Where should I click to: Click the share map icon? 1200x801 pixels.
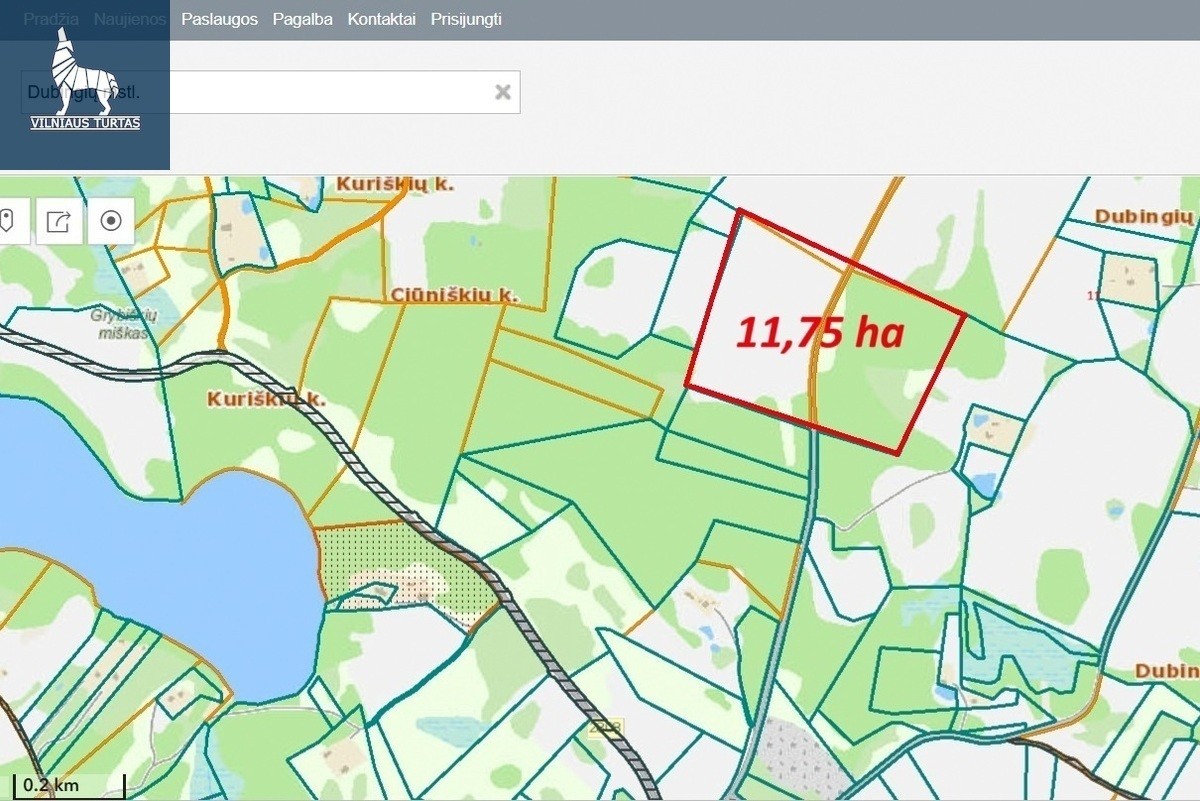[59, 220]
